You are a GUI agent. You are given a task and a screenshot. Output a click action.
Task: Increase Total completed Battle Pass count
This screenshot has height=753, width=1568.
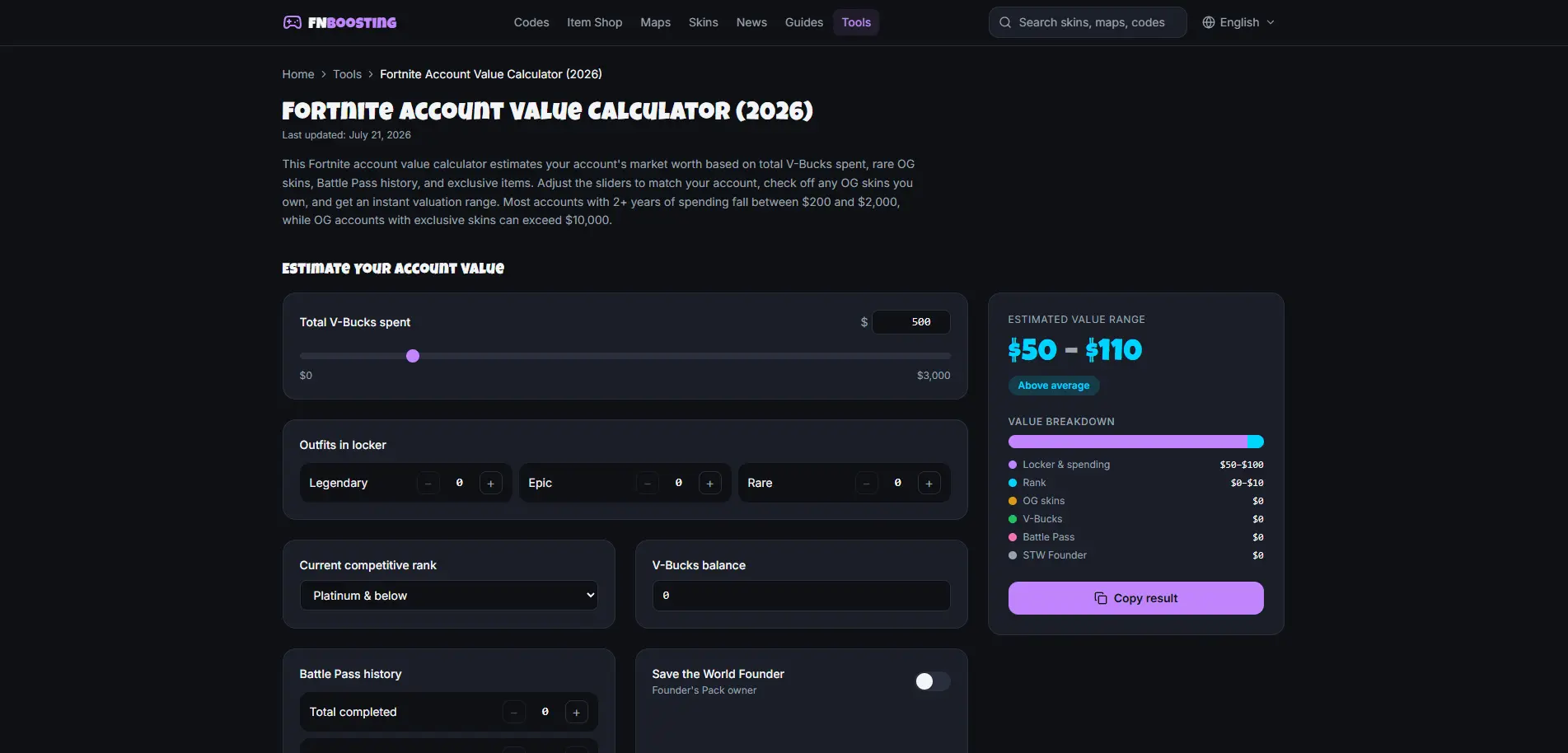(x=577, y=713)
